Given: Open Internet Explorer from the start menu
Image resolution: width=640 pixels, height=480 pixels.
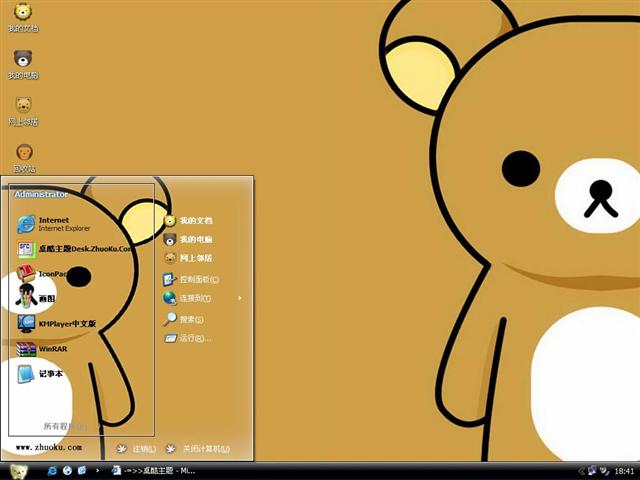Looking at the screenshot, I should (53, 223).
